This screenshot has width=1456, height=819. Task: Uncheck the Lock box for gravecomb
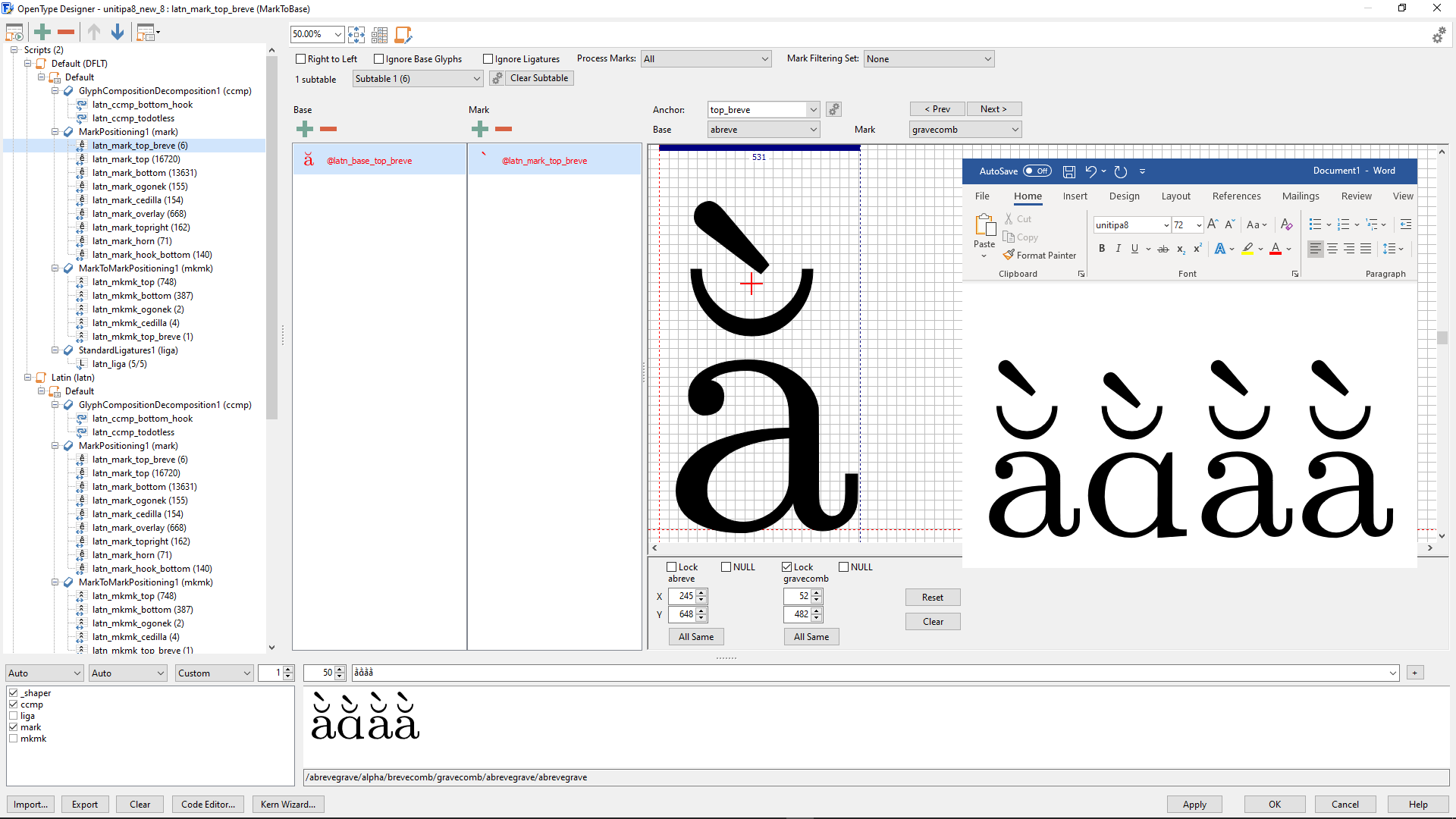click(787, 566)
